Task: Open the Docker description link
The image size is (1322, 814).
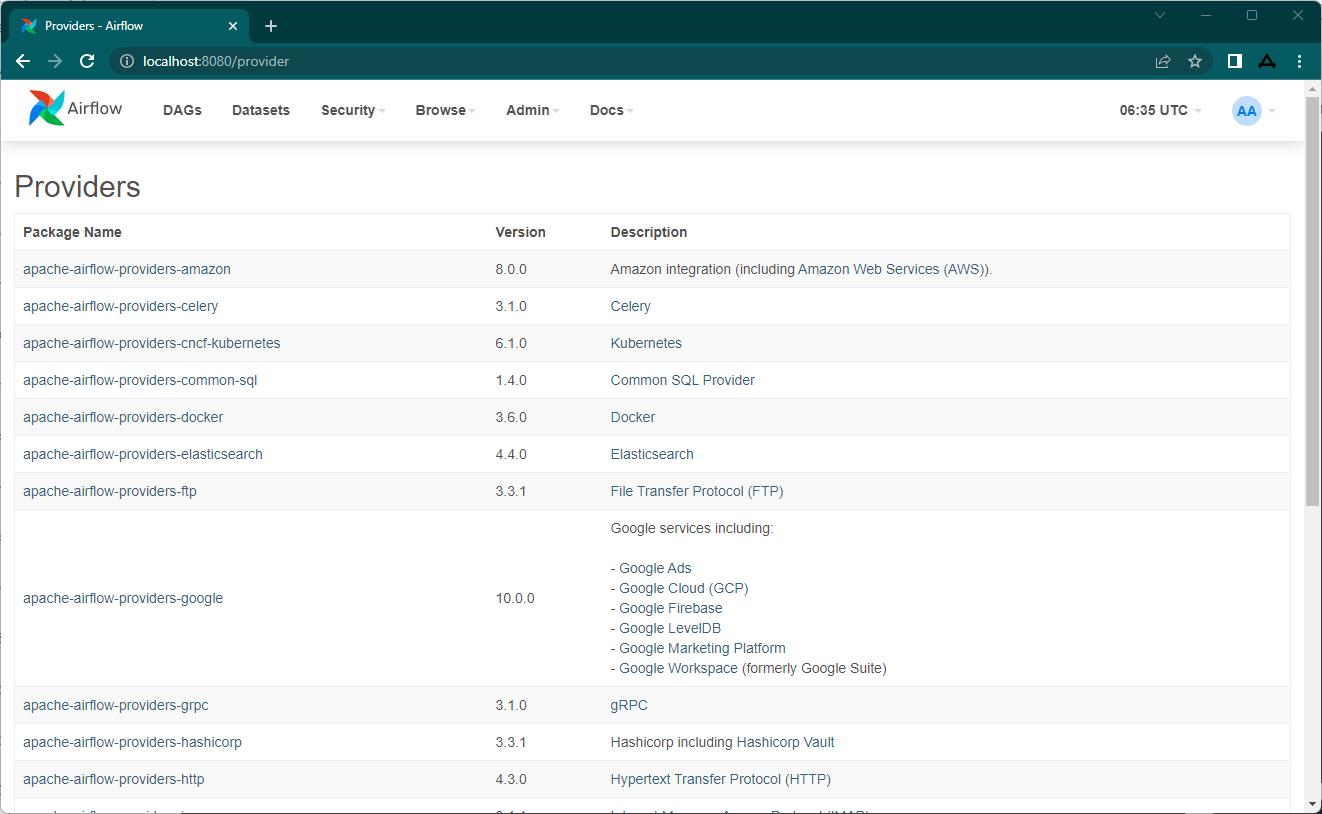Action: pos(633,417)
